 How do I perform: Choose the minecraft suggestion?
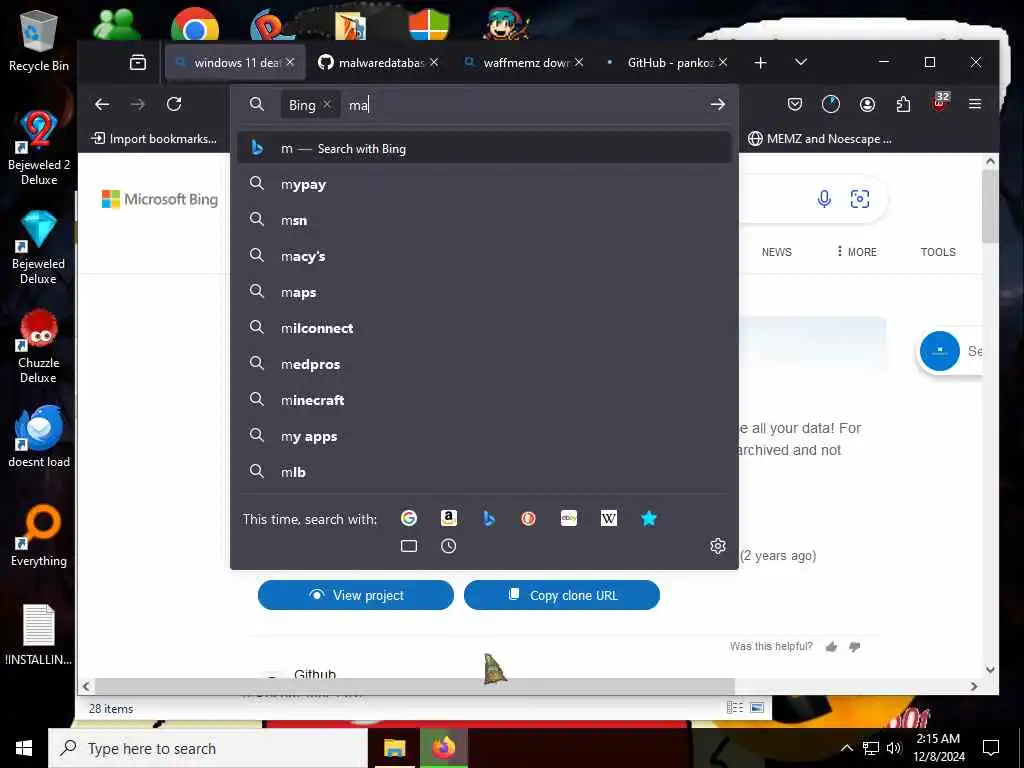click(x=484, y=400)
